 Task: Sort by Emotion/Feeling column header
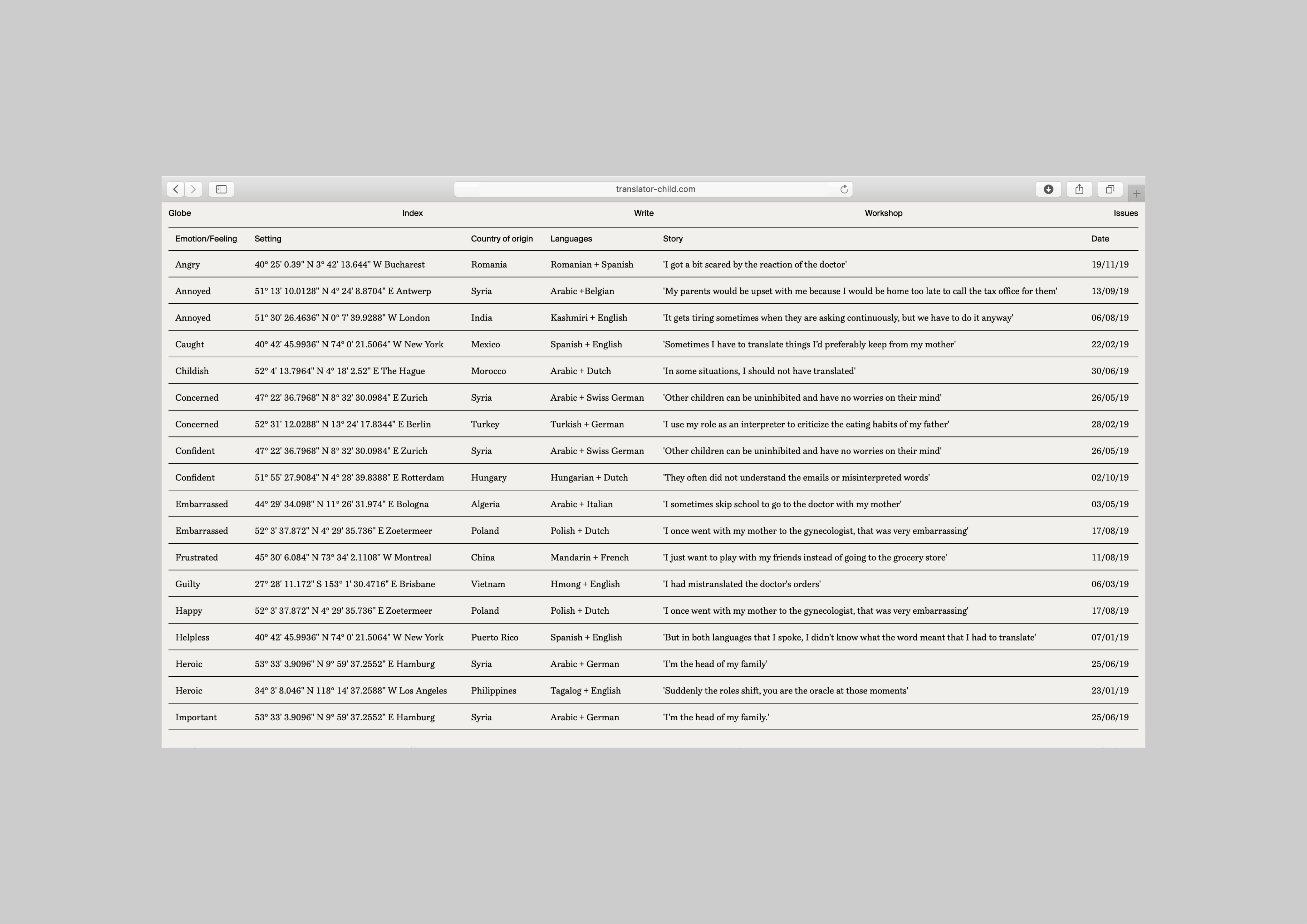[206, 239]
